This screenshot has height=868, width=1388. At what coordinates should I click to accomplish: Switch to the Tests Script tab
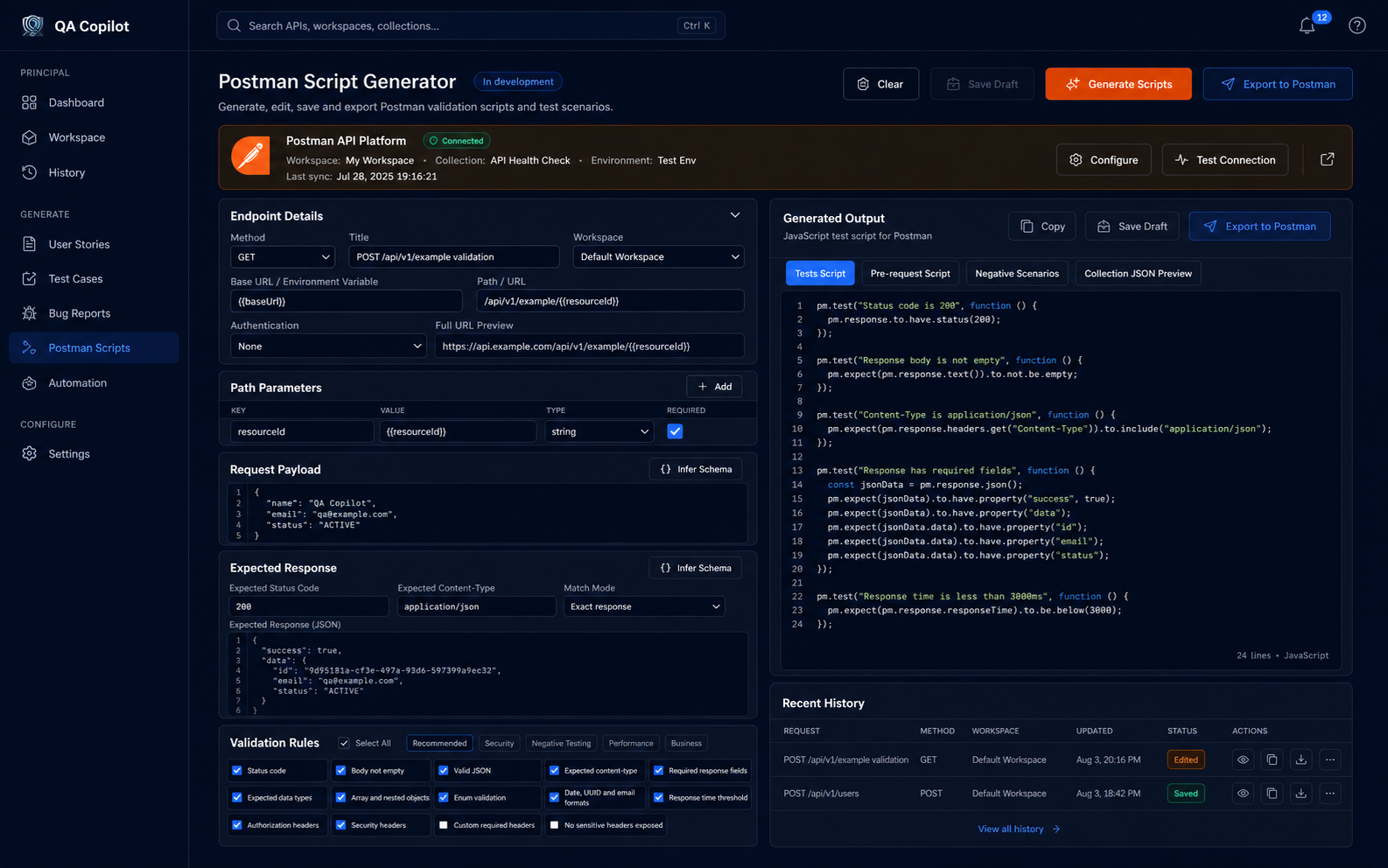pyautogui.click(x=820, y=274)
